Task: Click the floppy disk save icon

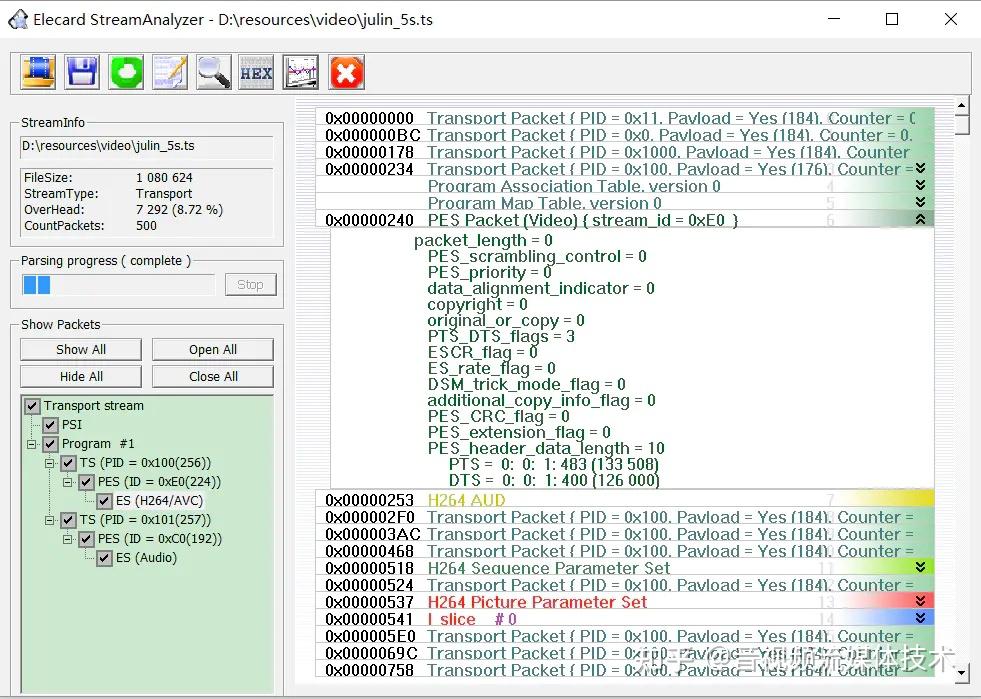Action: click(x=82, y=72)
